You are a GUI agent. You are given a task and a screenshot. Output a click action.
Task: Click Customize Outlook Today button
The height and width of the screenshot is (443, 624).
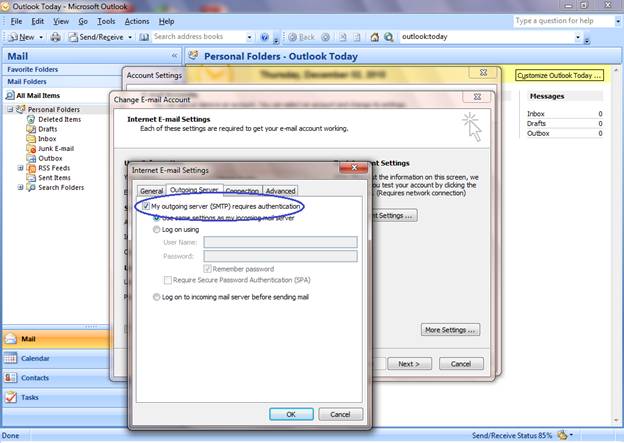click(559, 76)
